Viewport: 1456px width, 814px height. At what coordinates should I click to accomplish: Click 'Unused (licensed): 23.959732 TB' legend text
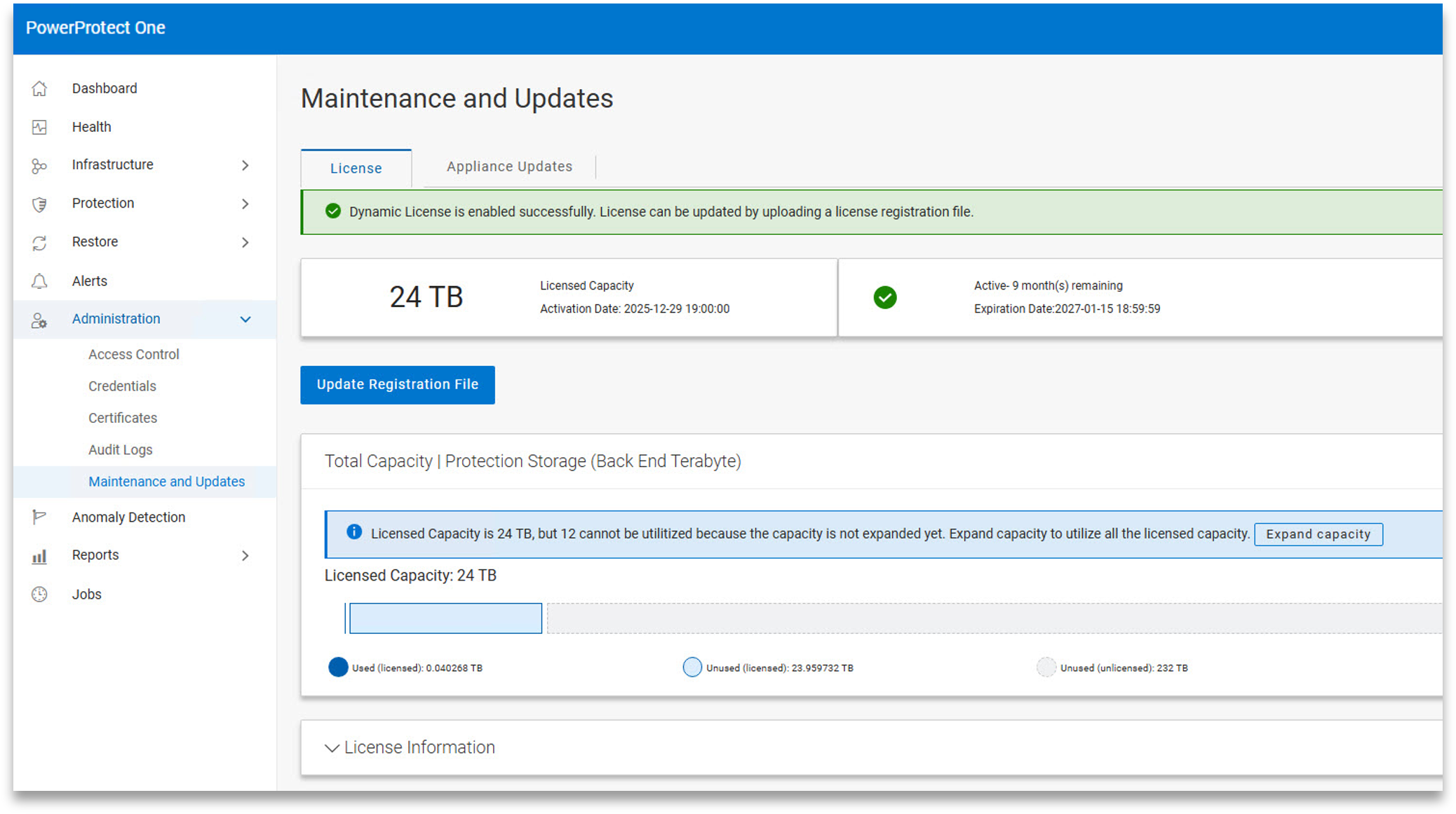pos(780,668)
